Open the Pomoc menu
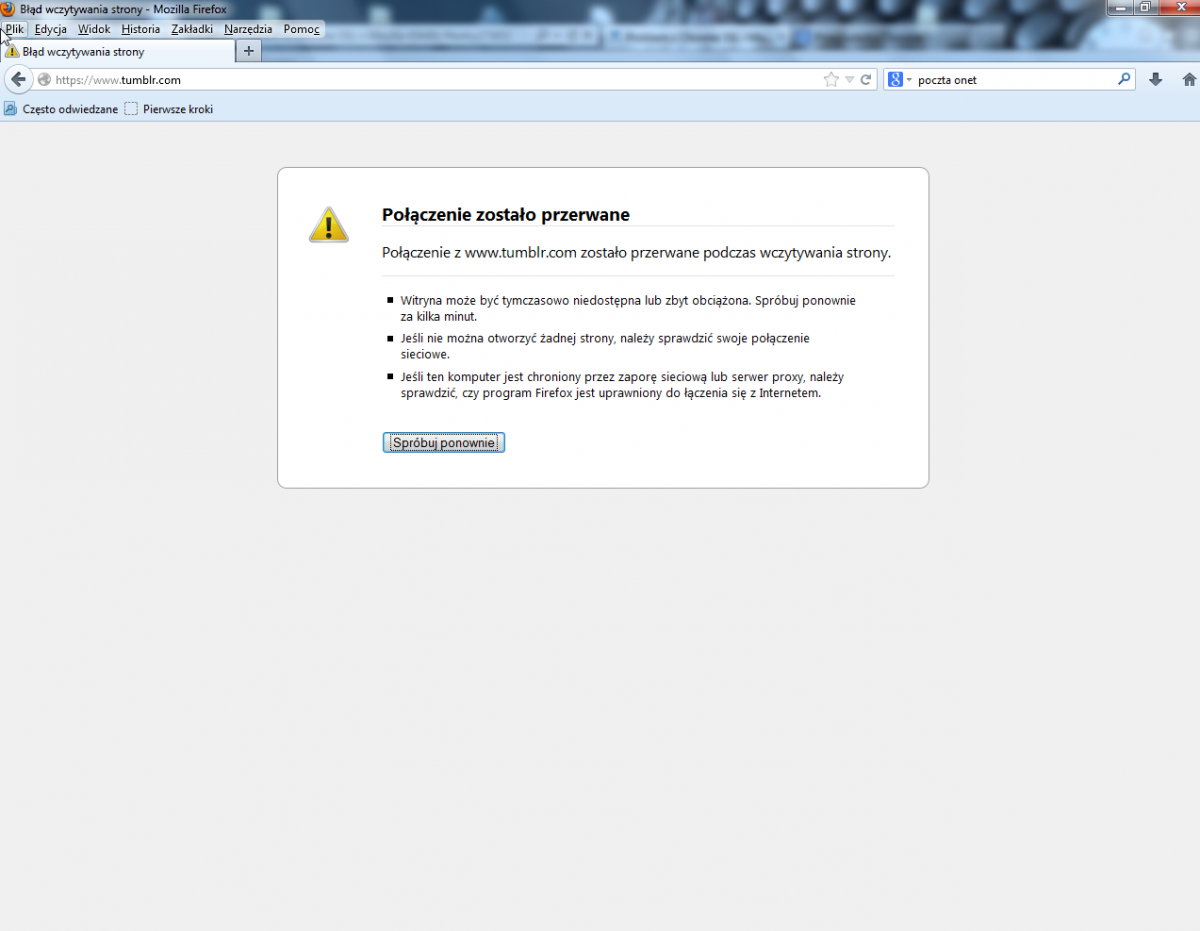1200x931 pixels. (301, 29)
